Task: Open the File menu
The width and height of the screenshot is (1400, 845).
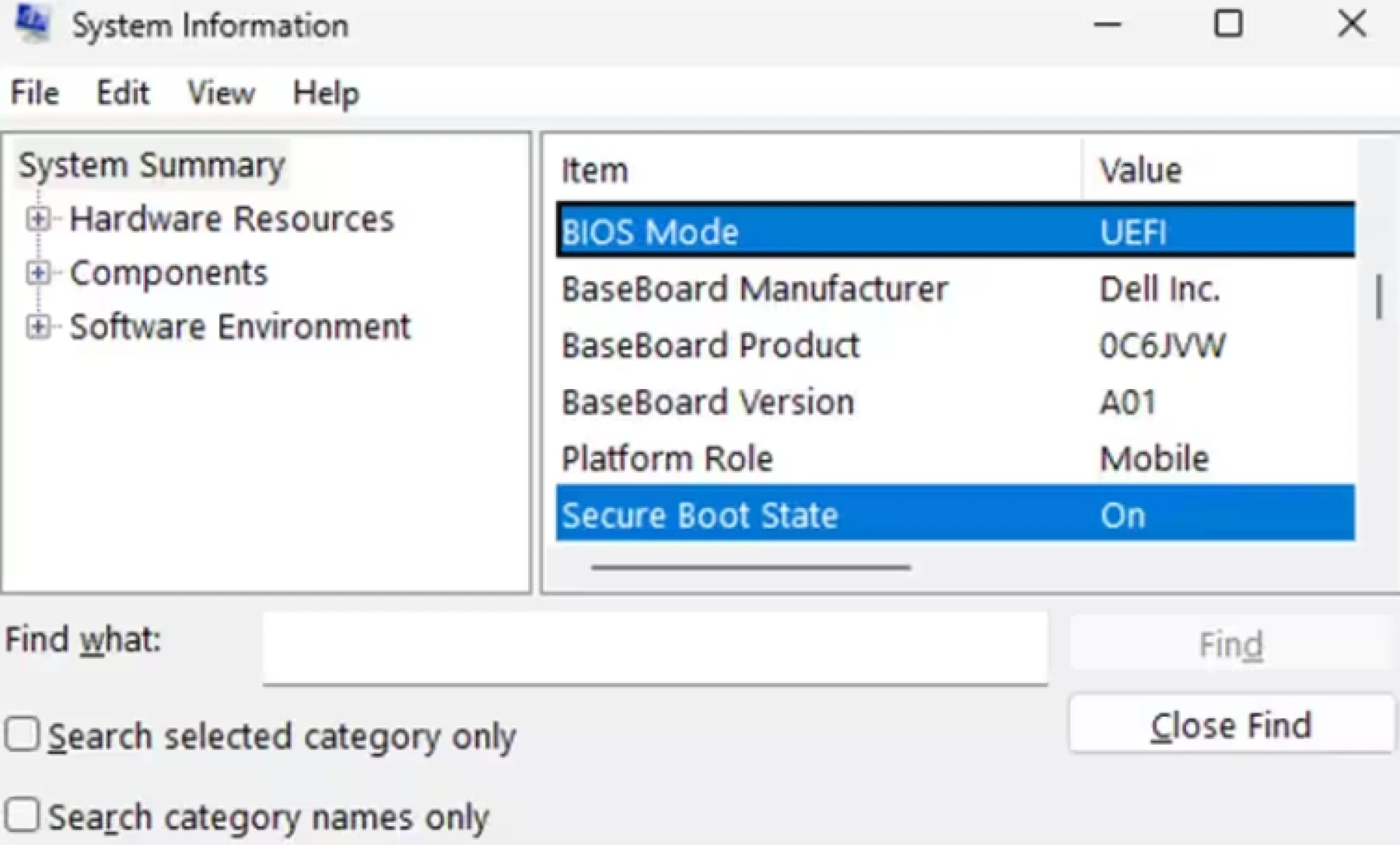Action: (34, 93)
